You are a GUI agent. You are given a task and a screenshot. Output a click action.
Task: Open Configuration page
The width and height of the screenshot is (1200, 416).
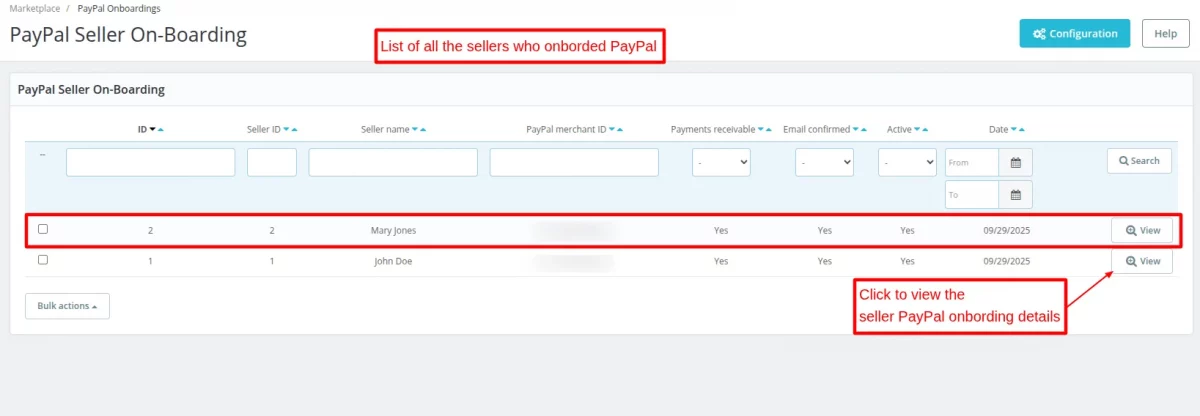1075,33
